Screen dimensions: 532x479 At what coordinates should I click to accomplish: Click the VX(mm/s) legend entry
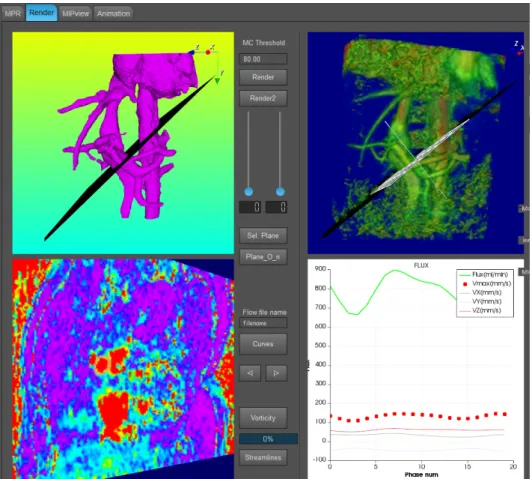point(481,292)
